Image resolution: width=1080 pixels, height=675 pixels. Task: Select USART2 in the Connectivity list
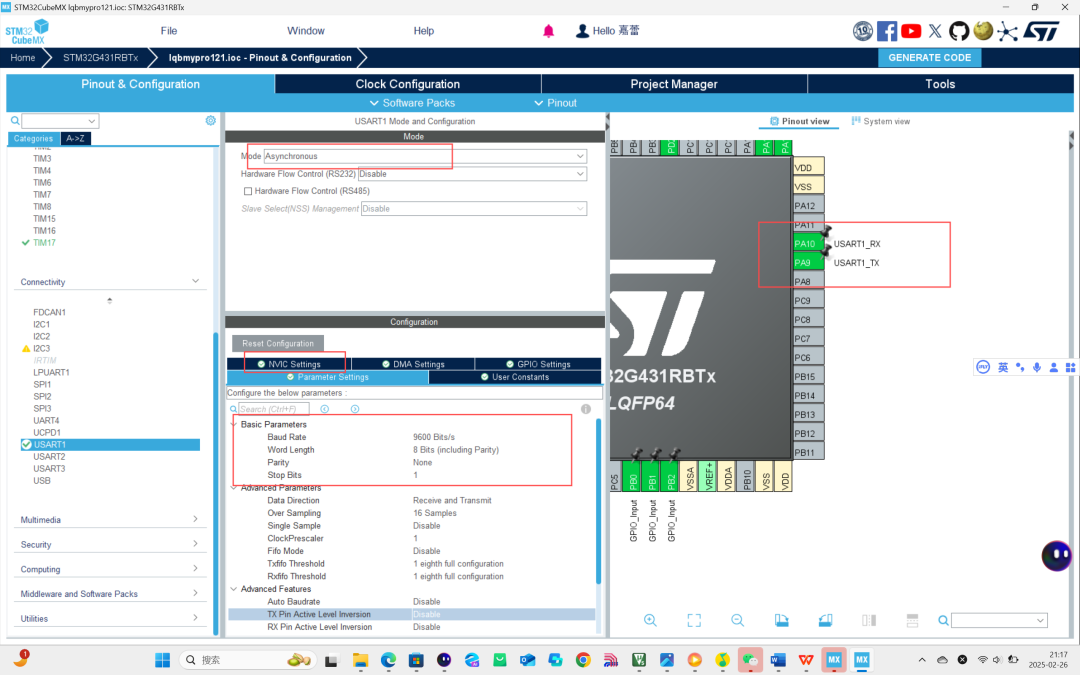pos(50,457)
